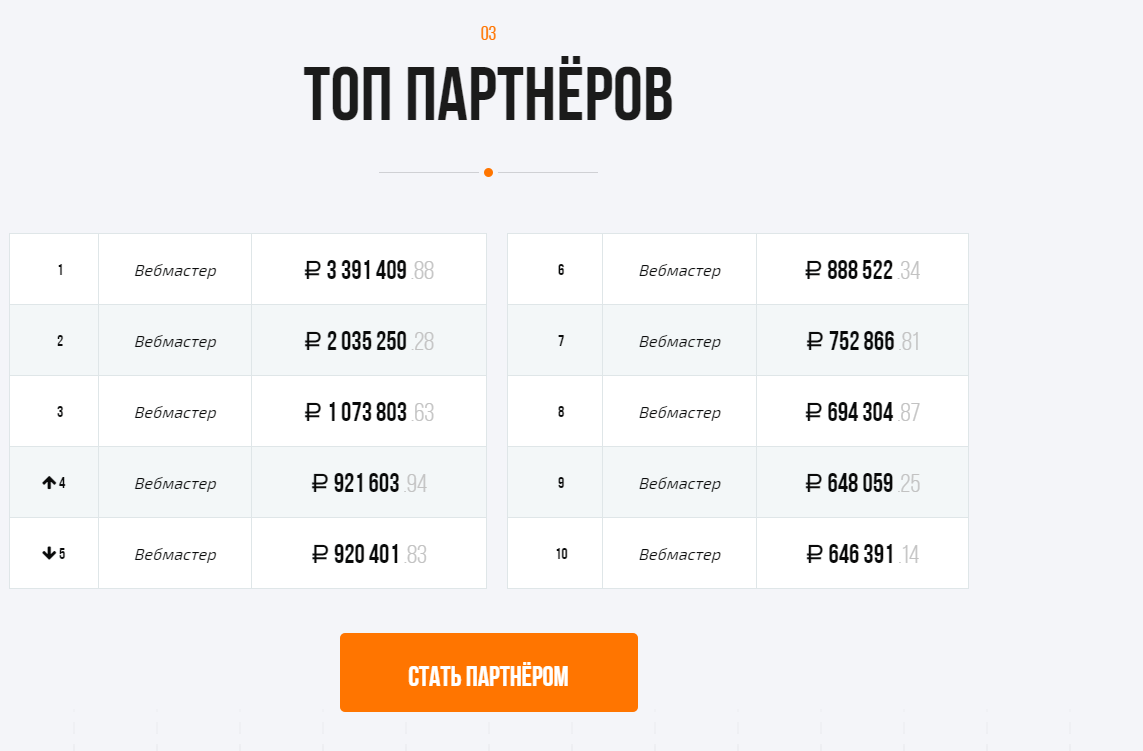1143x751 pixels.
Task: Select the amount 1 073 803.63
Action: click(369, 411)
